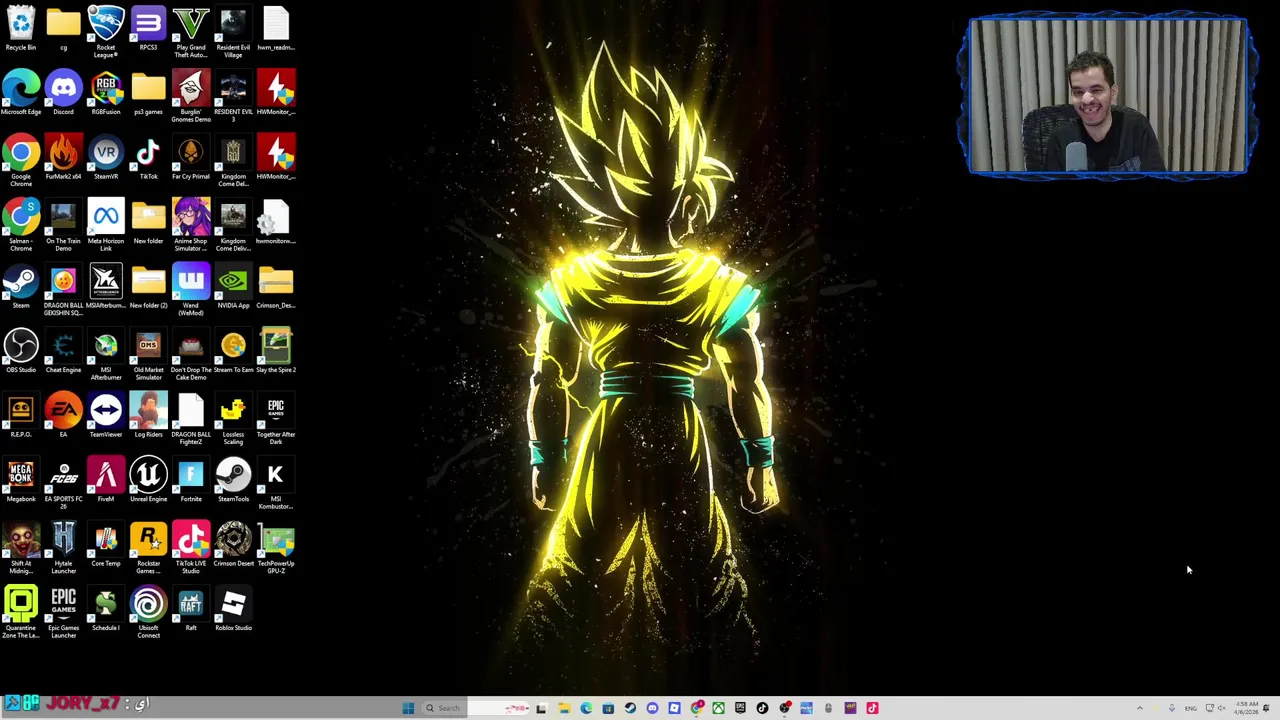Click the Windows Start button on the taskbar
Viewport: 1280px width, 720px height.
tap(408, 708)
